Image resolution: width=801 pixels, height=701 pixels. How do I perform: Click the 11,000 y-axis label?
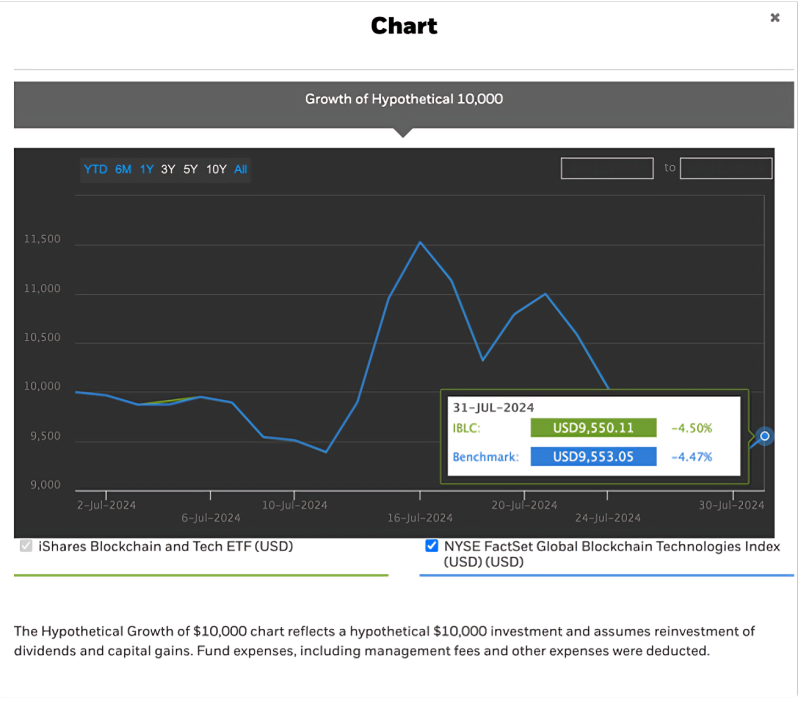pyautogui.click(x=42, y=289)
